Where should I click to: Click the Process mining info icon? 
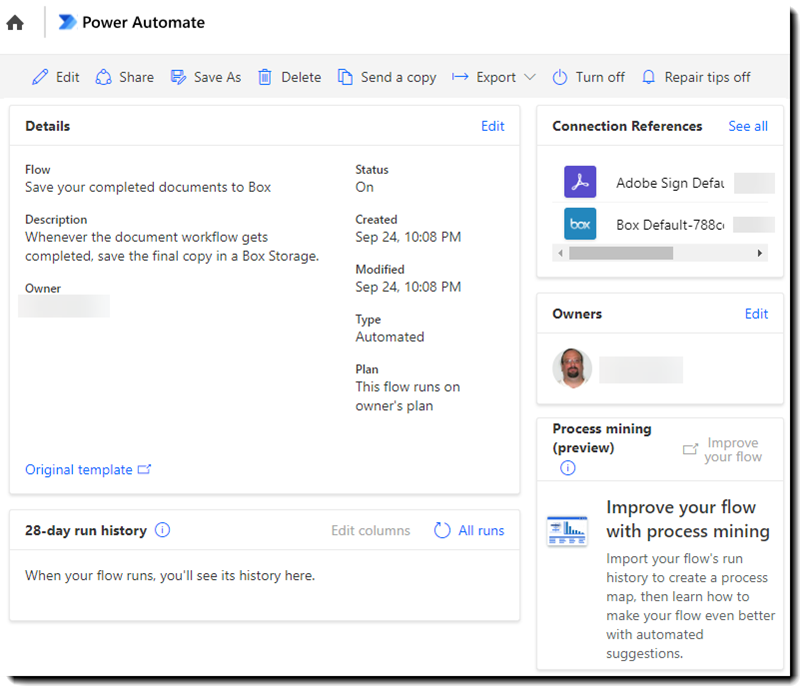pos(567,468)
